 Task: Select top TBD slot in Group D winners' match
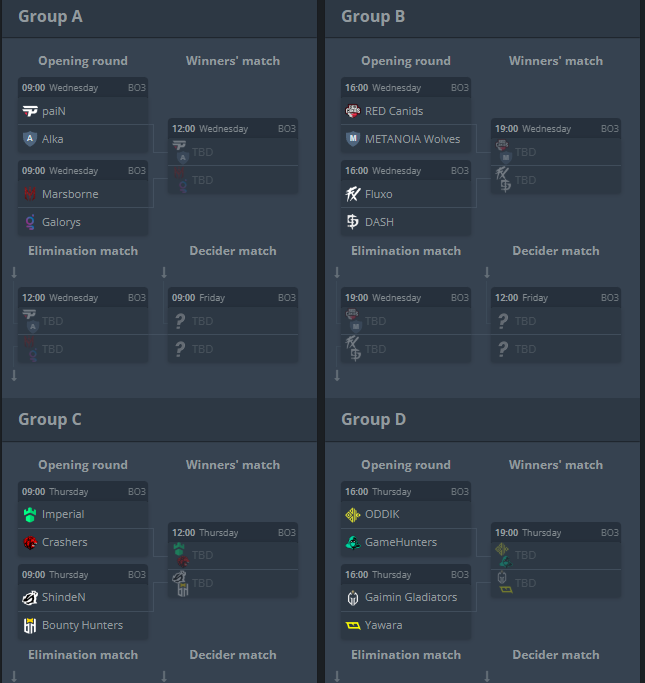point(556,555)
